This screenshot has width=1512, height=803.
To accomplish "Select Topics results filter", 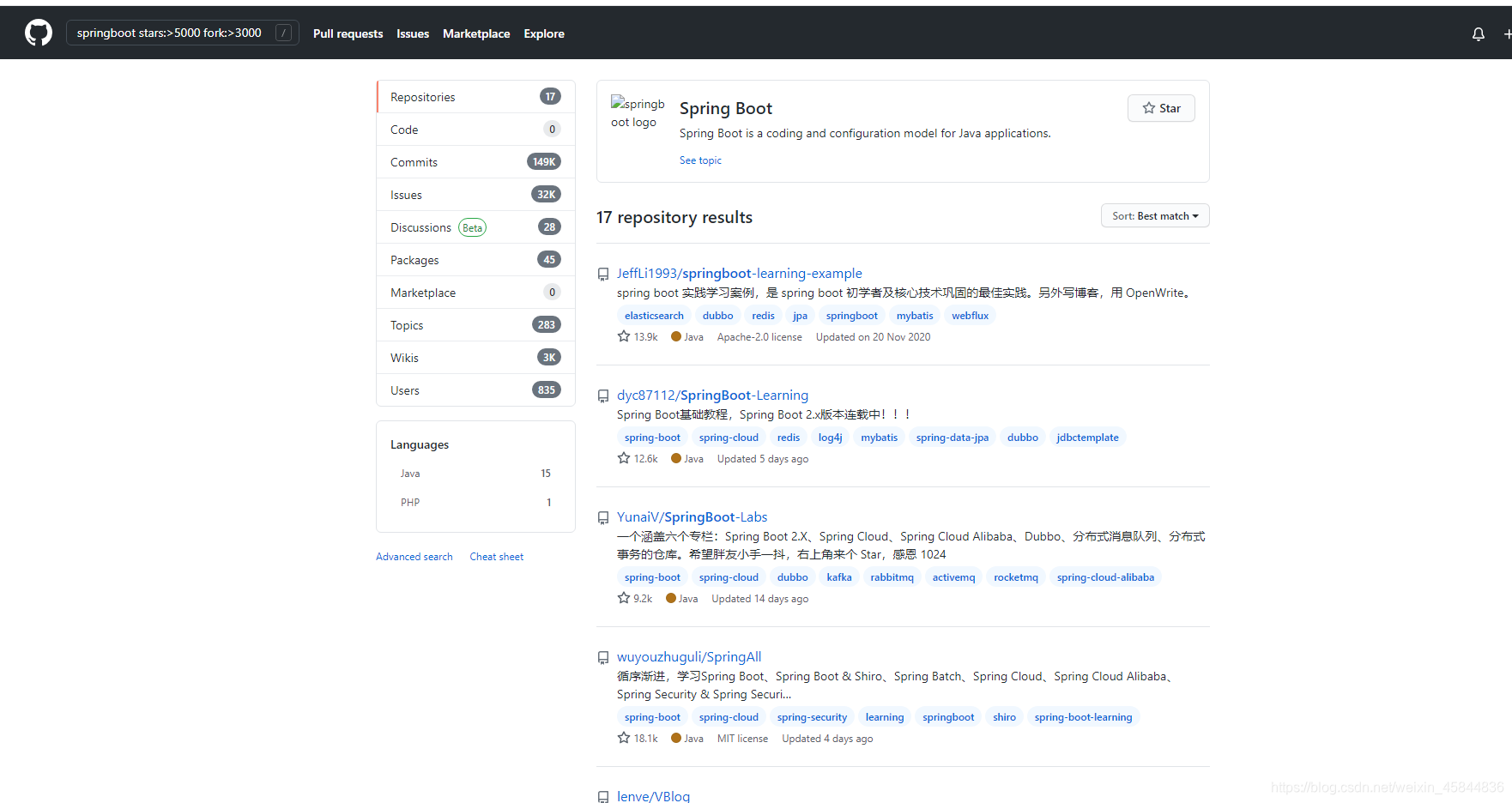I will tap(475, 325).
